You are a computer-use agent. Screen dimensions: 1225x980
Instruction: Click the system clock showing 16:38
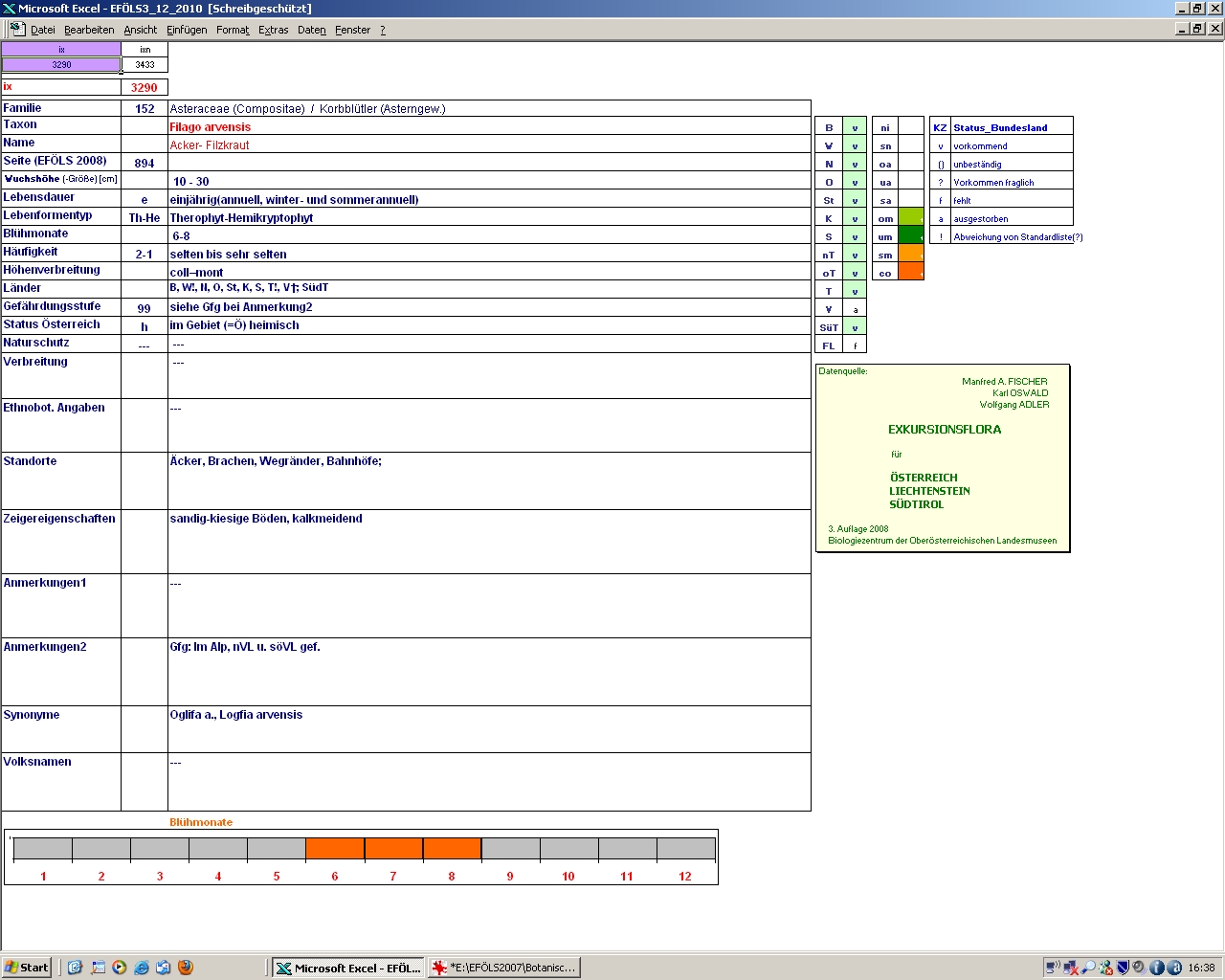[1201, 968]
